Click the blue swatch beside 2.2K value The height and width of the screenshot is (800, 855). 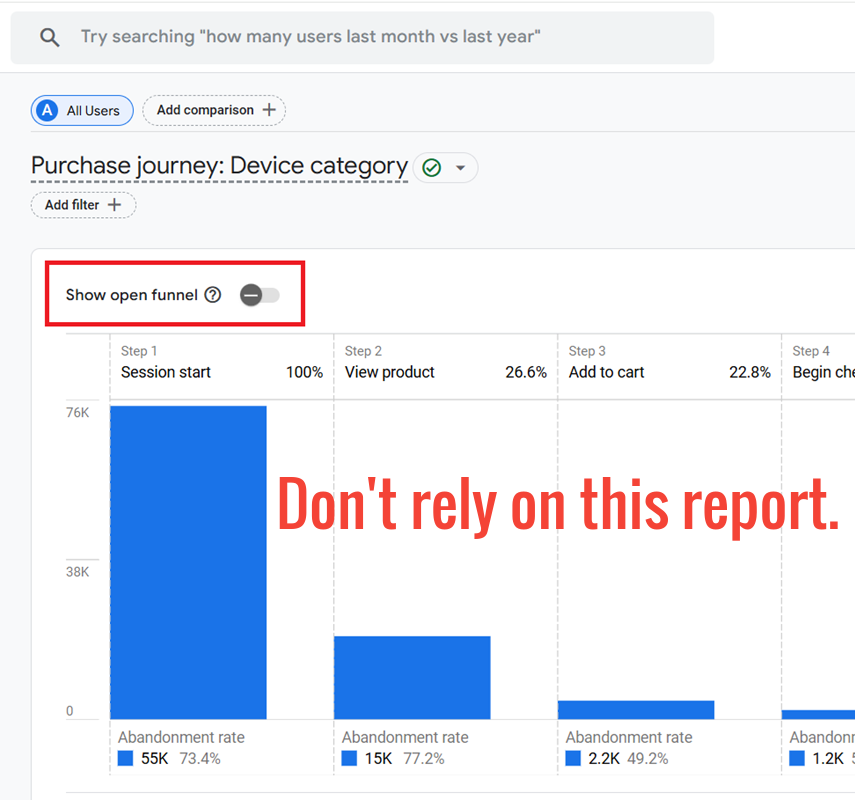(x=571, y=758)
